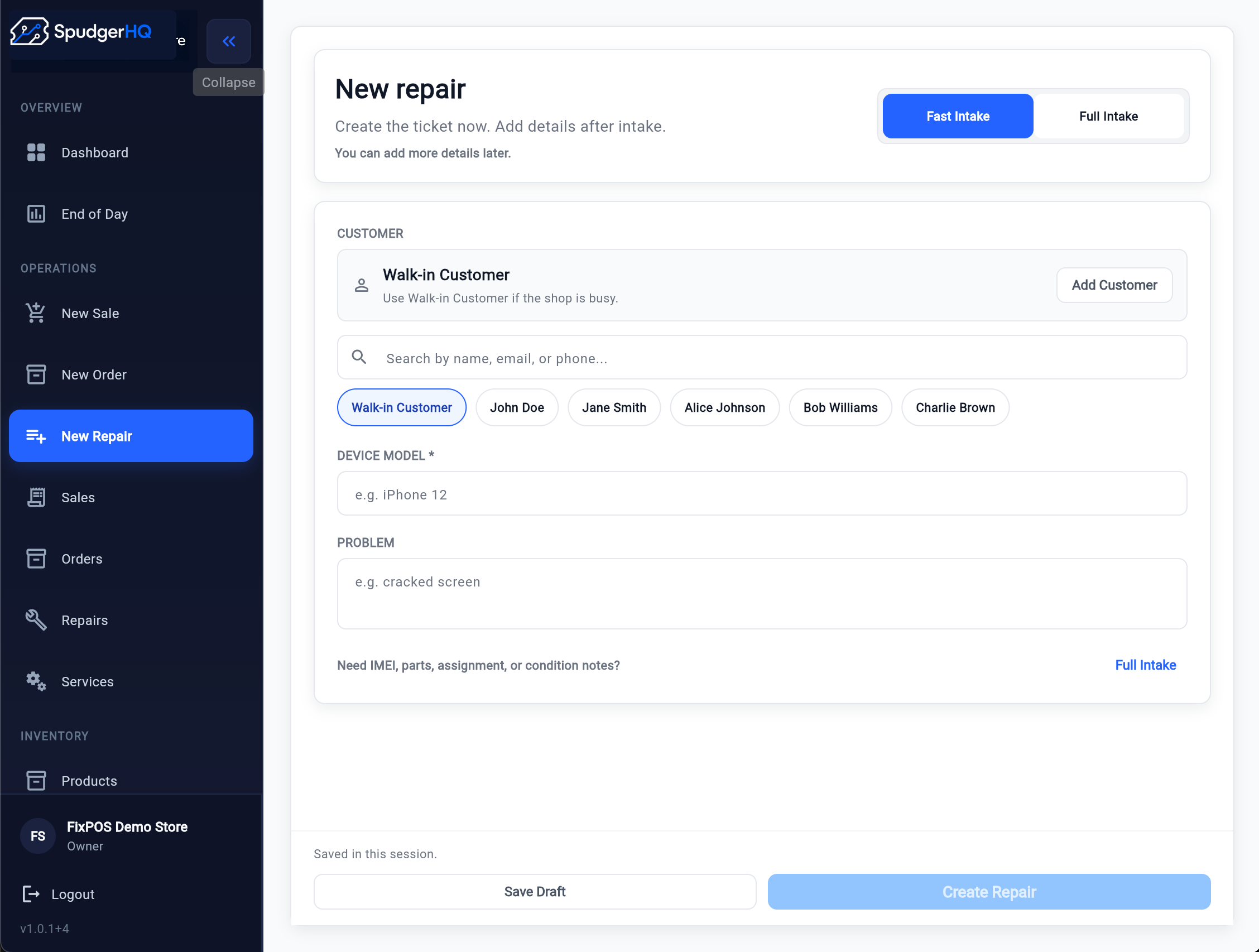
Task: Log out using the Logout label
Action: point(73,894)
